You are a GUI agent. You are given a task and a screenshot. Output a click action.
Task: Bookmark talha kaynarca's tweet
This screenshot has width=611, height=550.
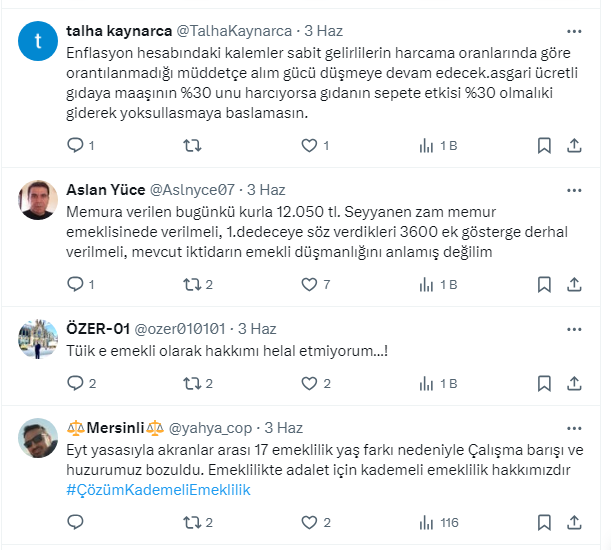544,146
